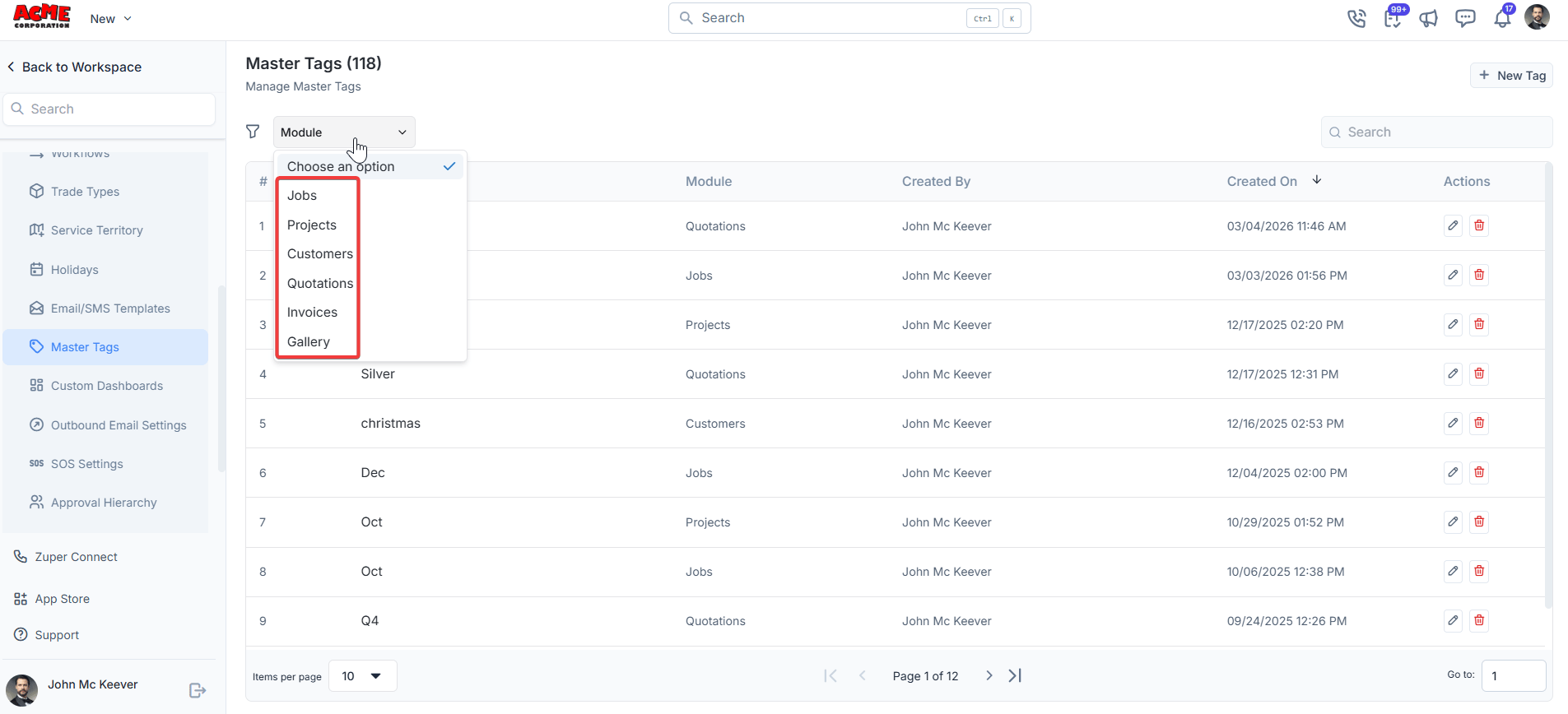Click the Go to page number field

tap(1513, 675)
